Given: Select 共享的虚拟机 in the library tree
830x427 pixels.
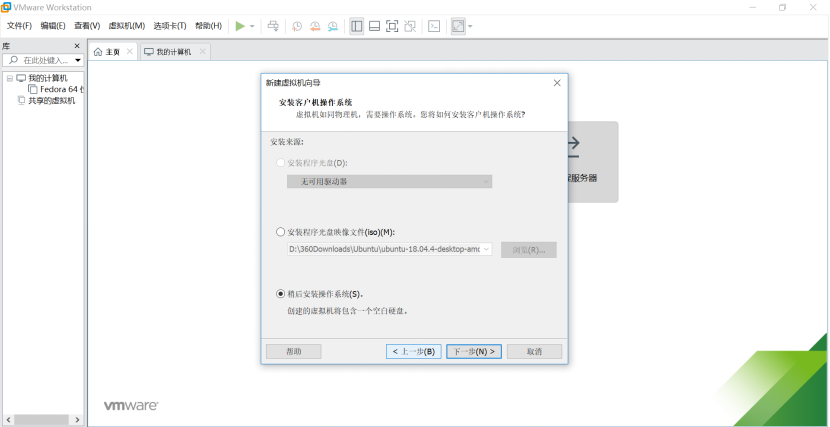Looking at the screenshot, I should [51, 101].
